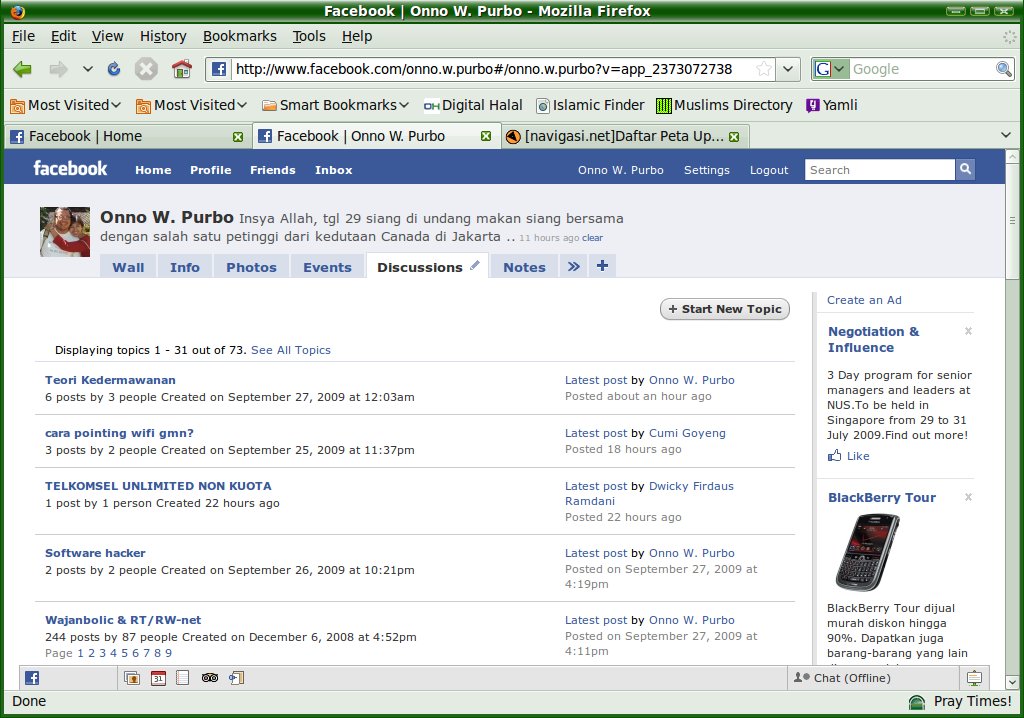Click the calendar icon in Facebook bottom bar
The image size is (1024, 718).
[x=158, y=678]
